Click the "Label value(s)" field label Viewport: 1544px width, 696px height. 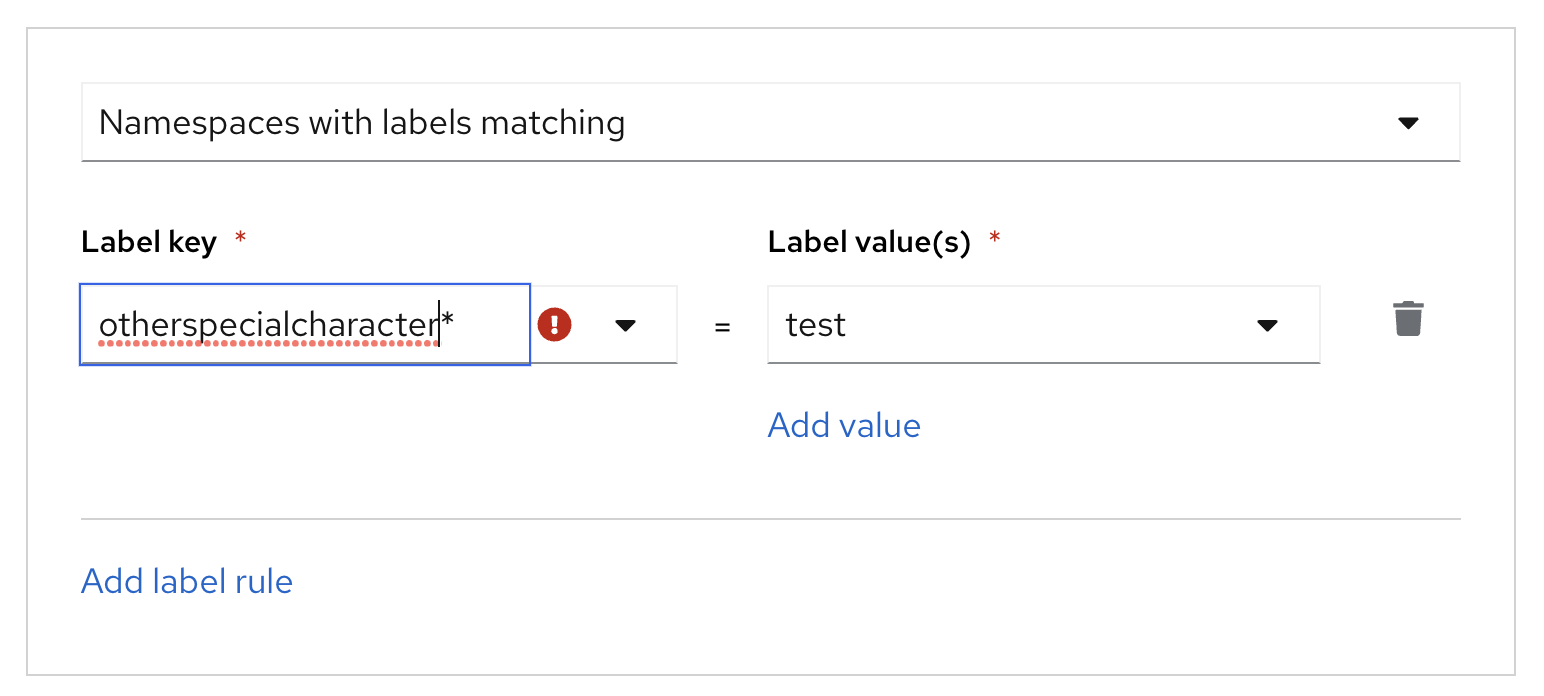(x=869, y=242)
